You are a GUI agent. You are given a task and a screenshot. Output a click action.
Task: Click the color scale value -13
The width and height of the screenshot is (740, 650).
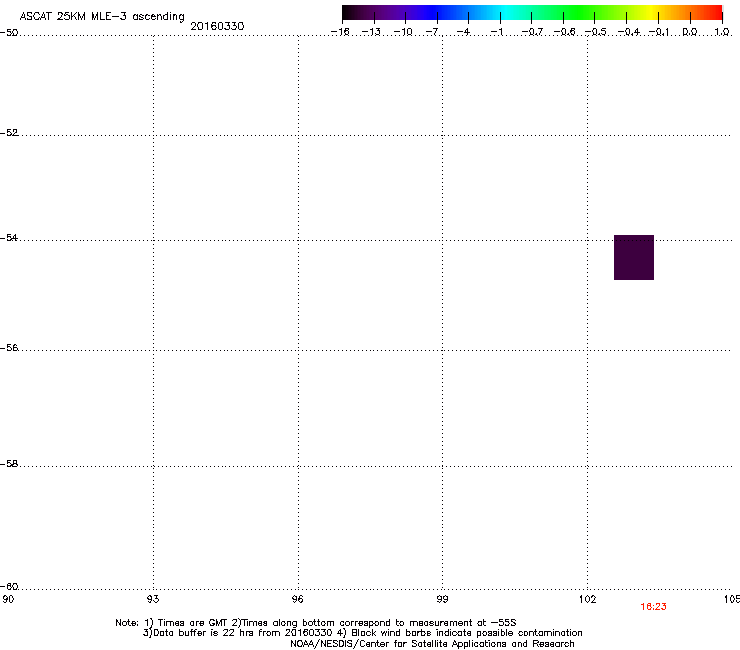tap(371, 32)
